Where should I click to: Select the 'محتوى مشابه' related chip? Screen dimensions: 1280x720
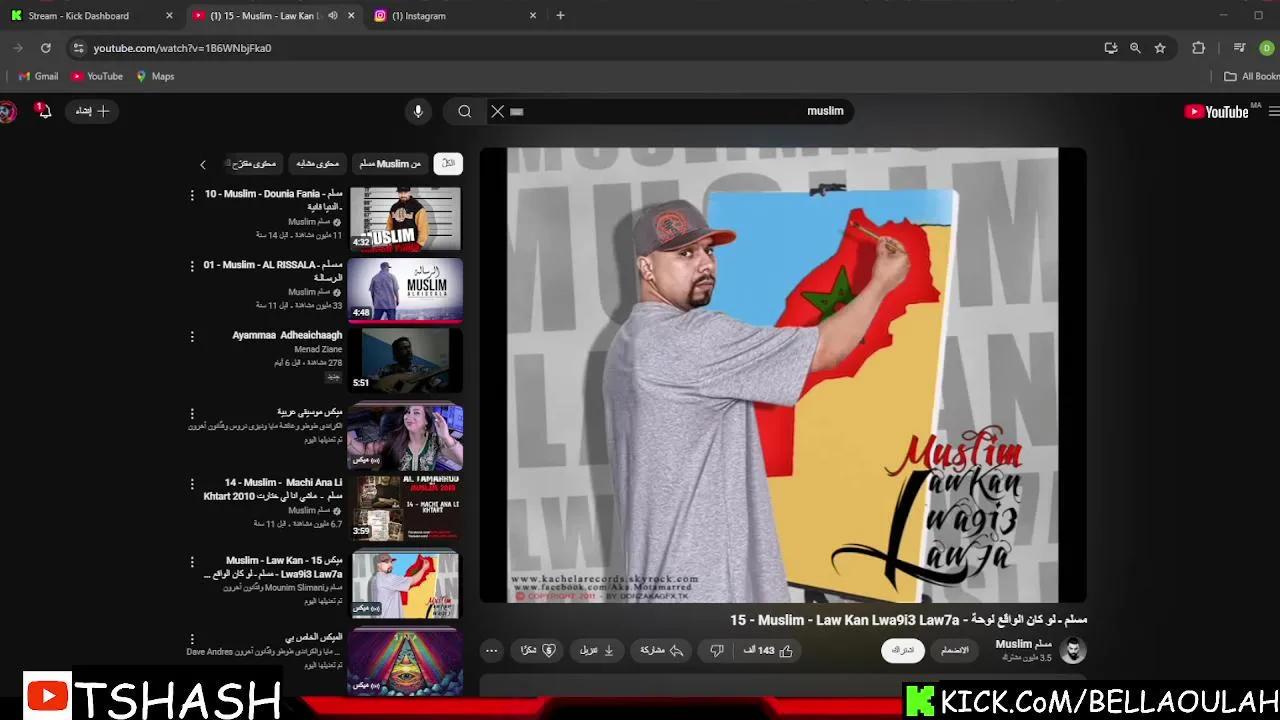click(318, 163)
